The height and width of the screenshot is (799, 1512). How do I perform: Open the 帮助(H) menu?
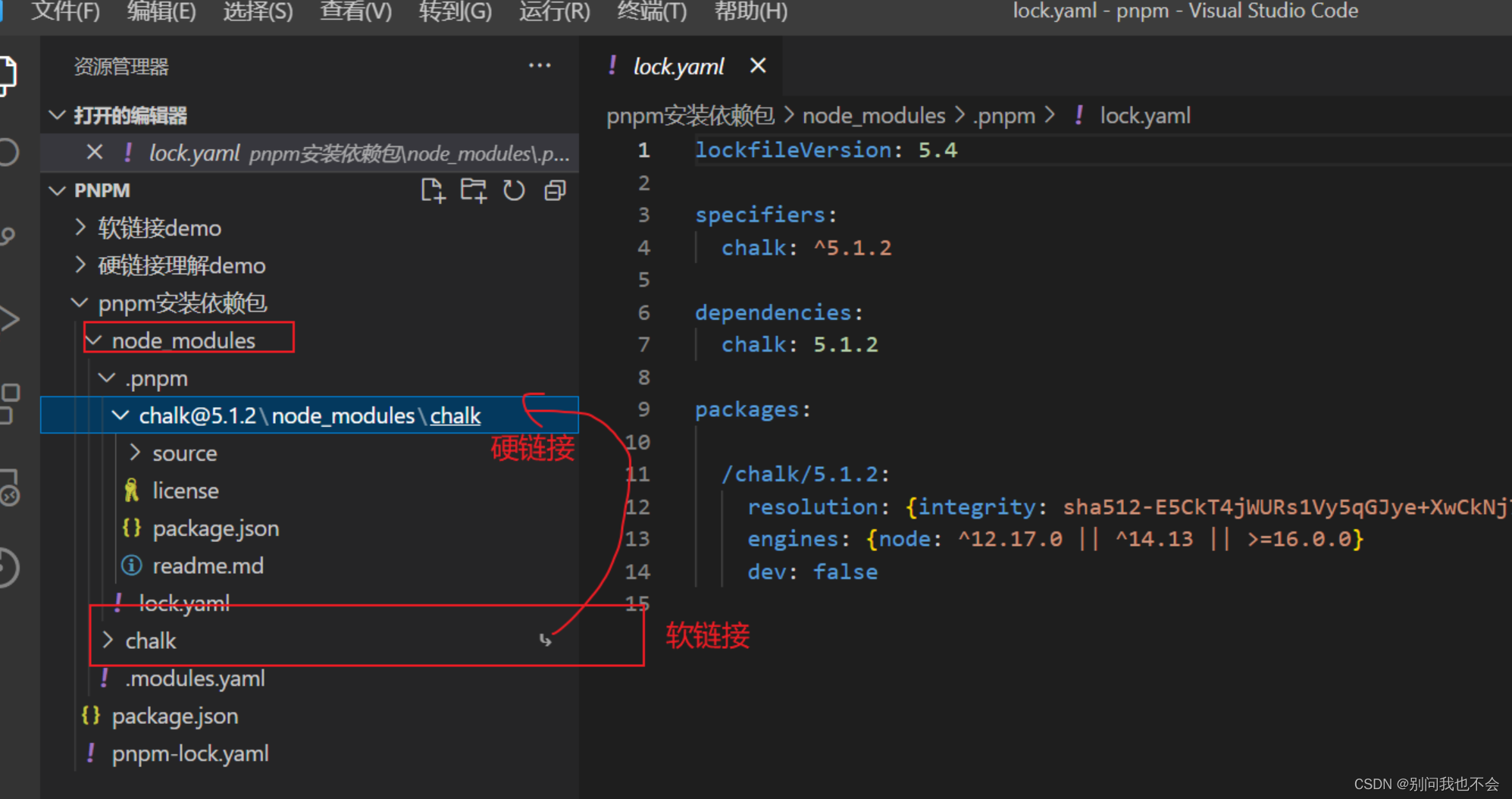pyautogui.click(x=750, y=11)
